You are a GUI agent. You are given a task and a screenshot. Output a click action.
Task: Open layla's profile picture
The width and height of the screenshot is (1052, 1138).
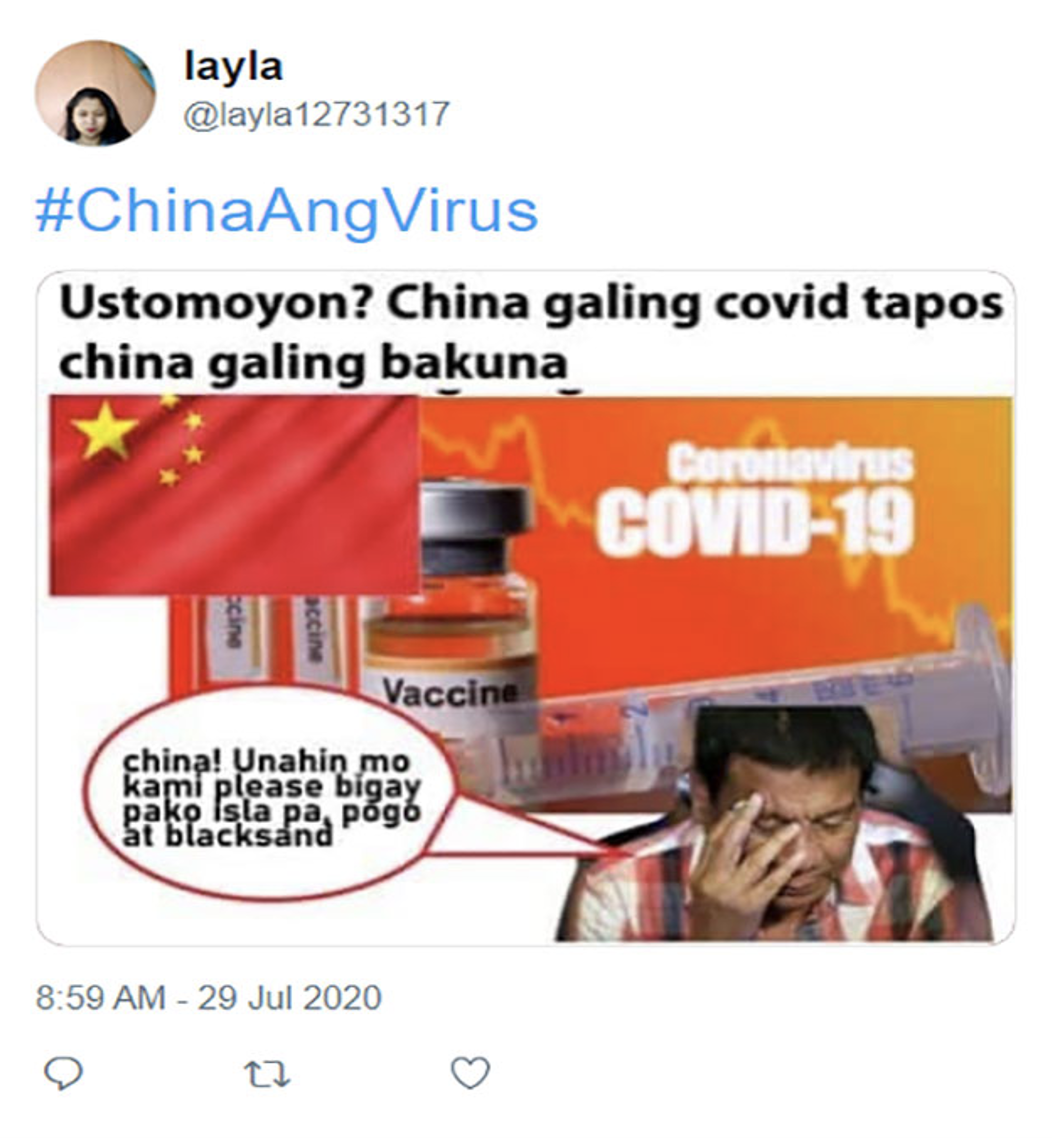coord(95,93)
